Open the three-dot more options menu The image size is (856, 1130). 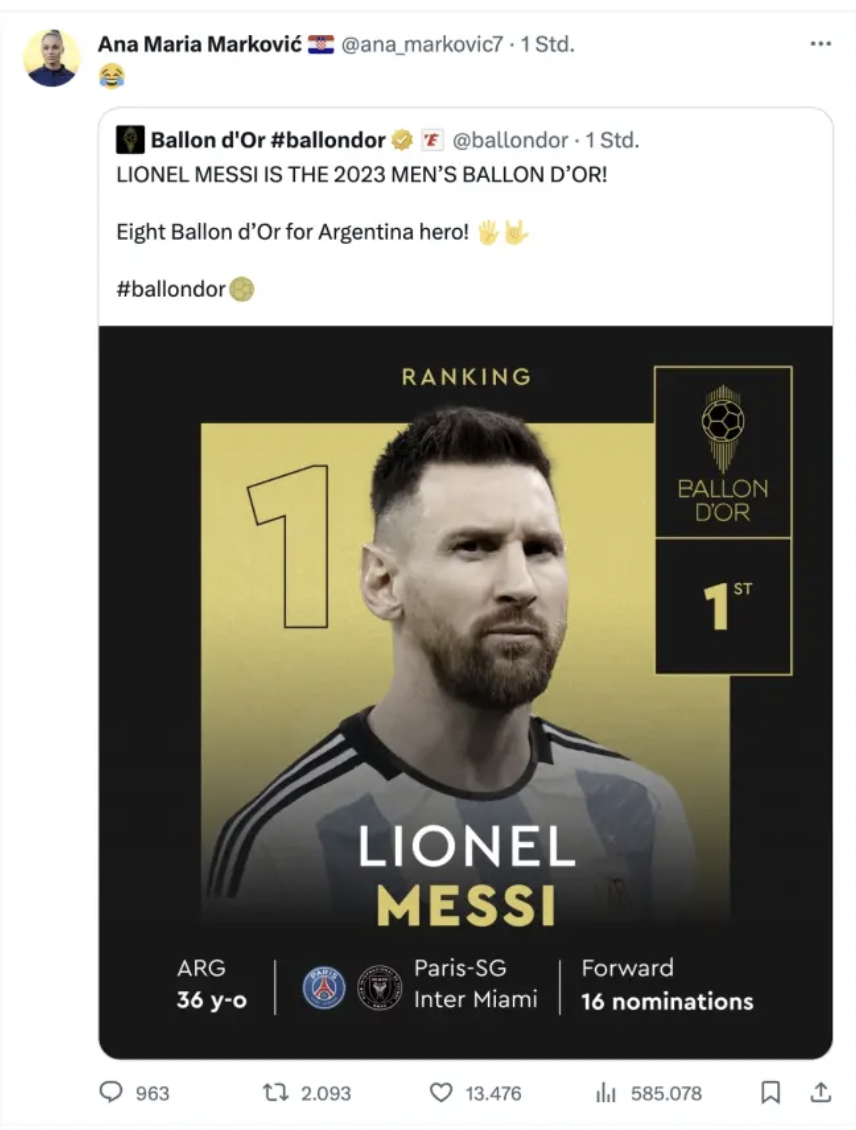pyautogui.click(x=820, y=44)
